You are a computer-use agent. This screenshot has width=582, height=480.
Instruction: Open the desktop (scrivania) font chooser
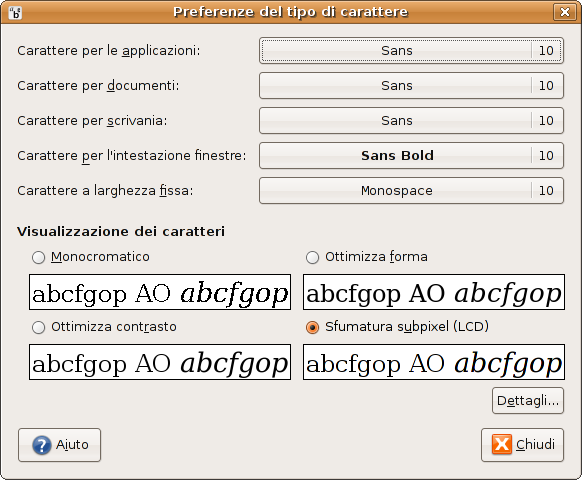411,120
